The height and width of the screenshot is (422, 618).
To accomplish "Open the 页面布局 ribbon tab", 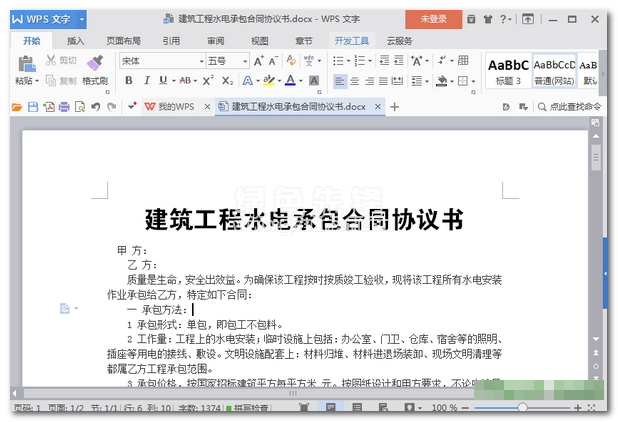I will [x=122, y=41].
